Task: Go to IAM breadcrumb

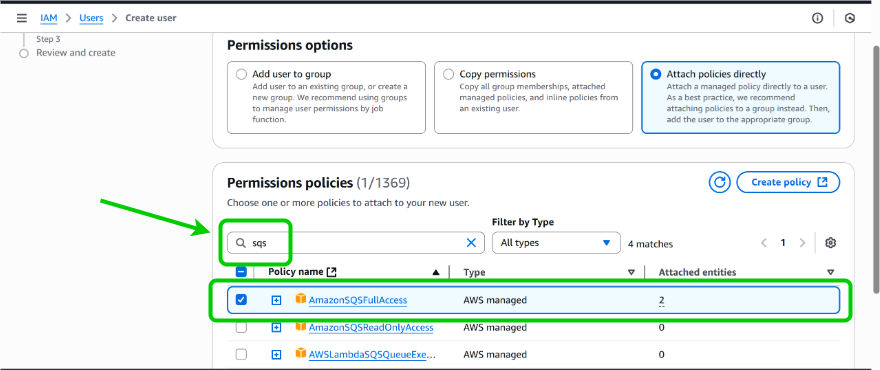Action: [49, 18]
